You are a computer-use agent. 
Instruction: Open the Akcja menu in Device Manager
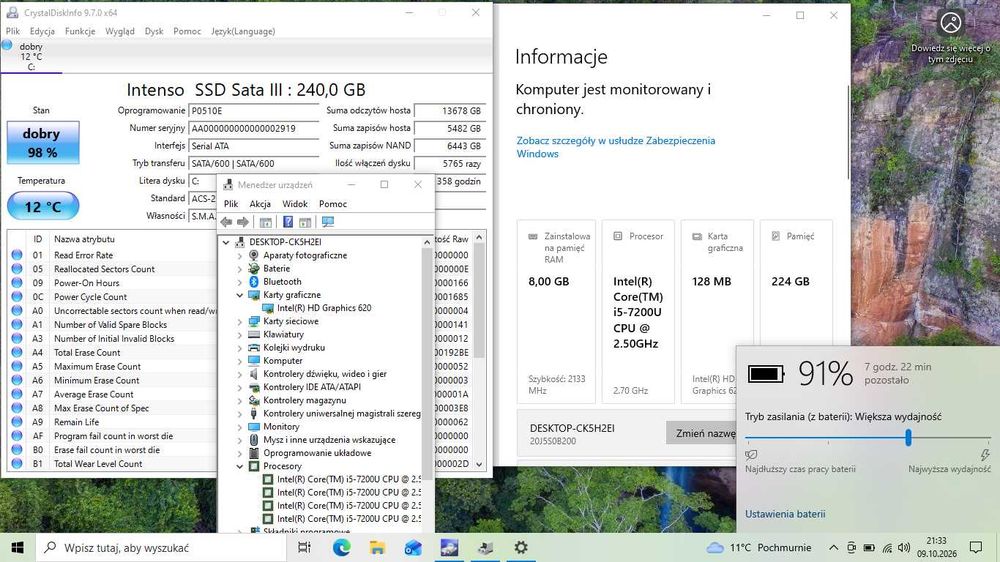pyautogui.click(x=260, y=203)
